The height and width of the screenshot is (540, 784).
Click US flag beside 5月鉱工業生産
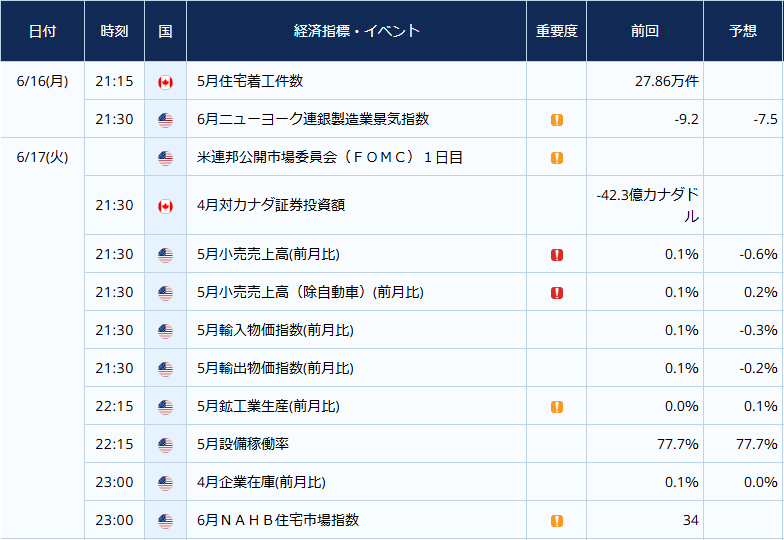click(x=166, y=407)
